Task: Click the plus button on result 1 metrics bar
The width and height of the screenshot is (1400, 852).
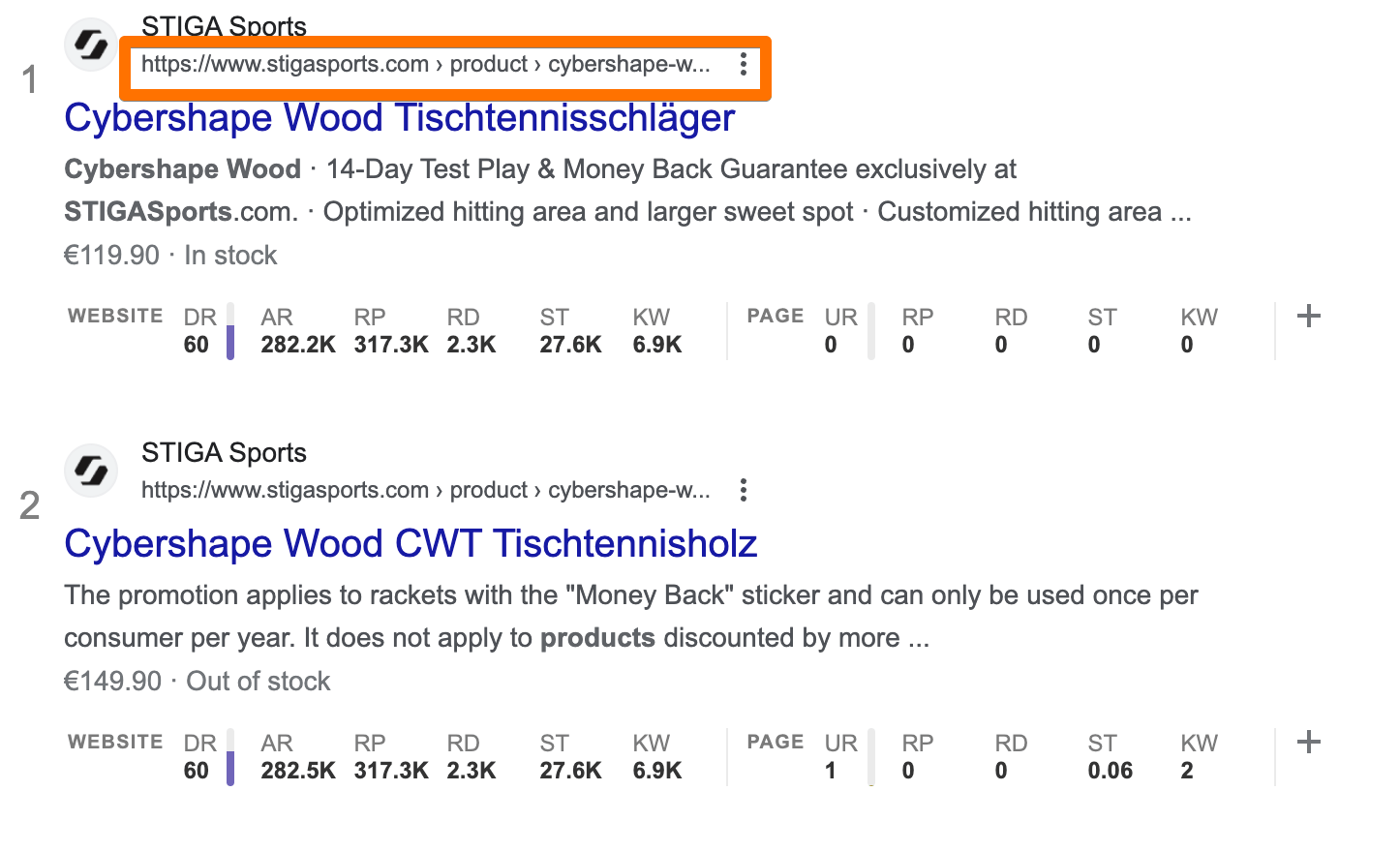Action: pyautogui.click(x=1309, y=315)
